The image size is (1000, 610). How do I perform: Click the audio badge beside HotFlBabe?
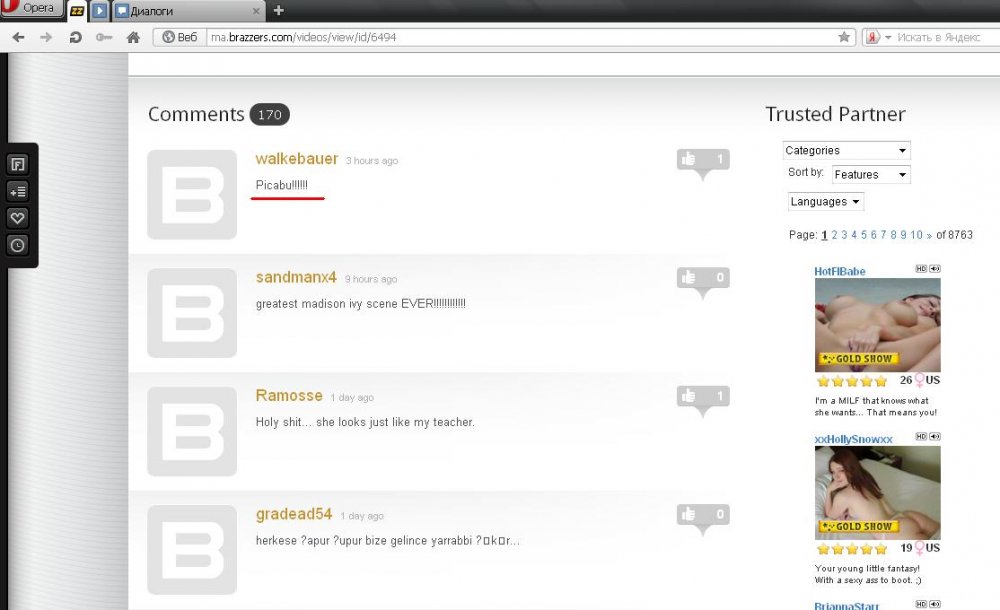934,269
